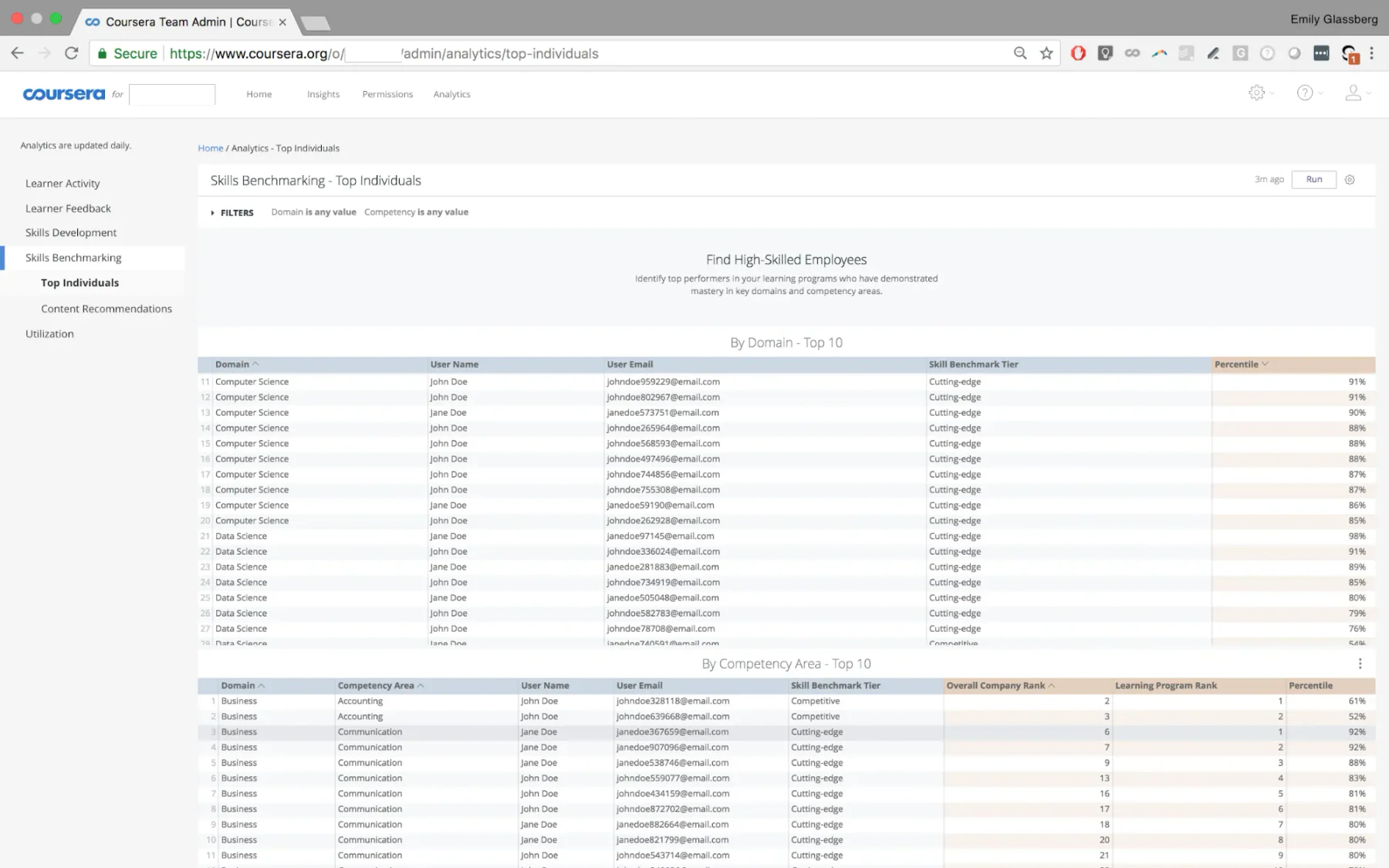
Task: Click Skill Benchmark Tier header in By Domain table
Action: (974, 364)
